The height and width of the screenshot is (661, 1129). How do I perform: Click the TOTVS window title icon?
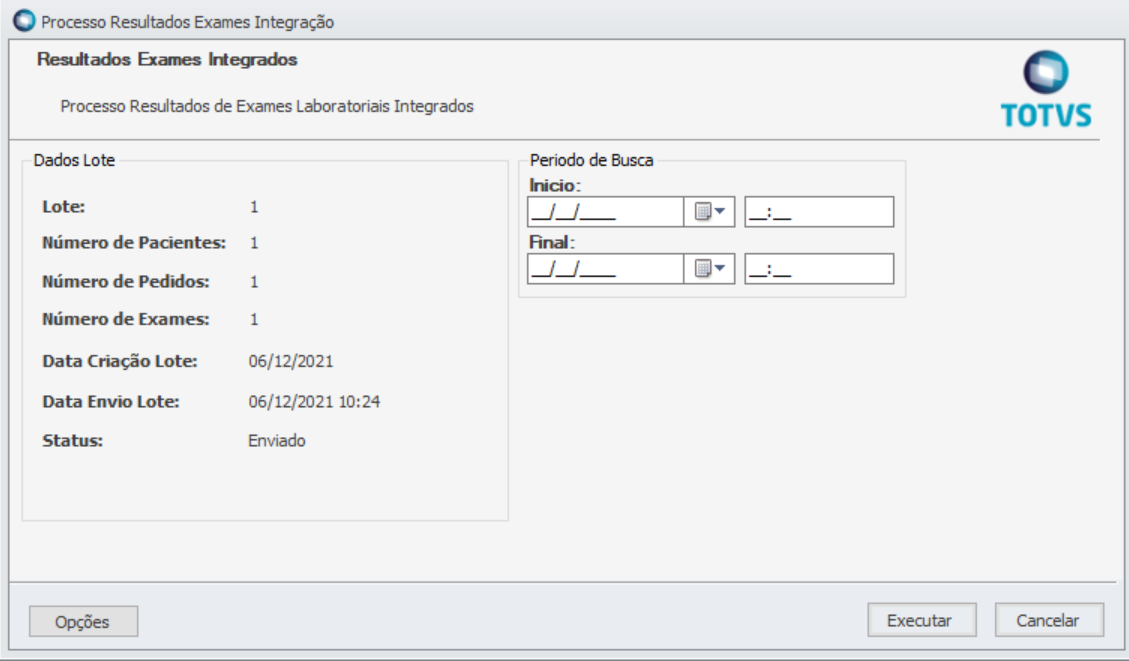coord(24,21)
